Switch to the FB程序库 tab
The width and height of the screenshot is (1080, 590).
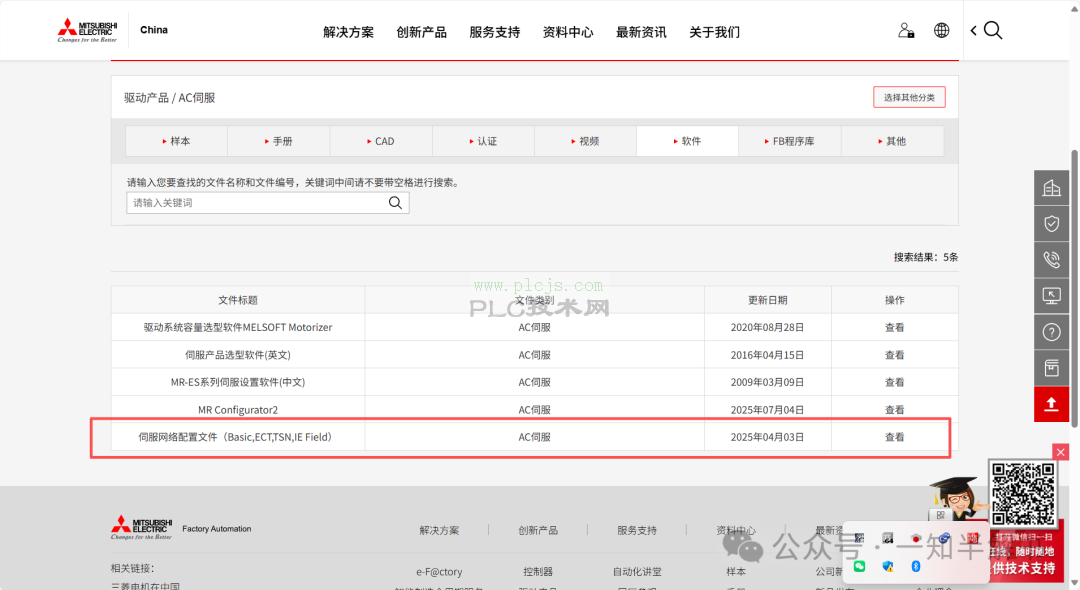click(790, 141)
